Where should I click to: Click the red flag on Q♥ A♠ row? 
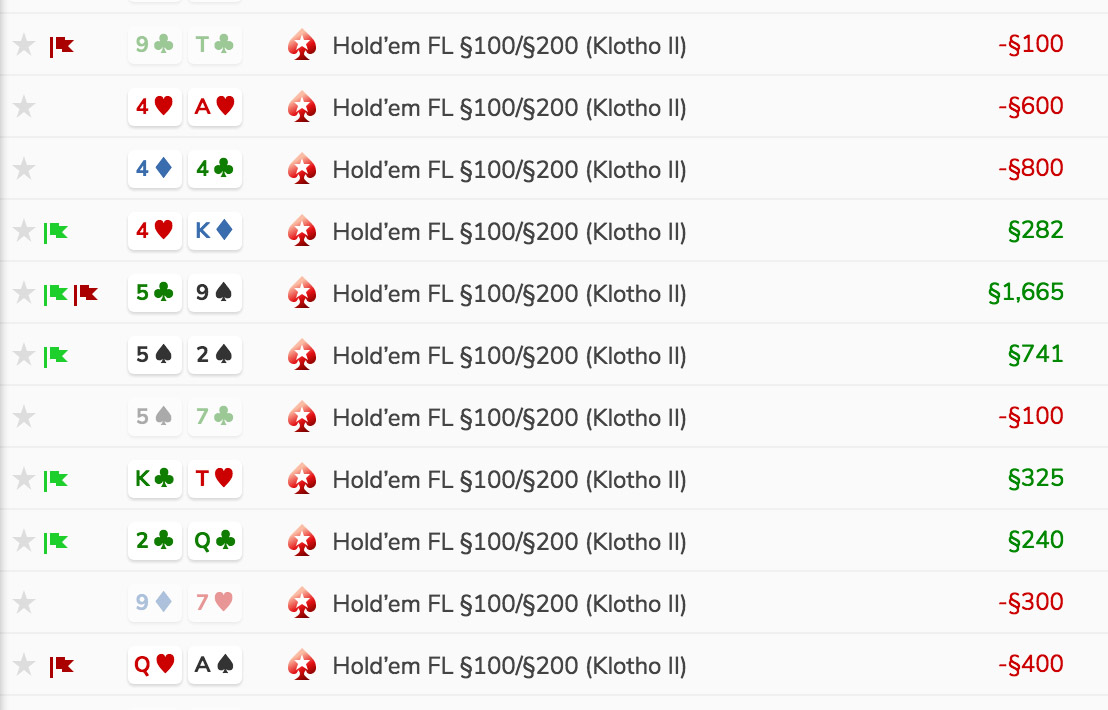(61, 666)
